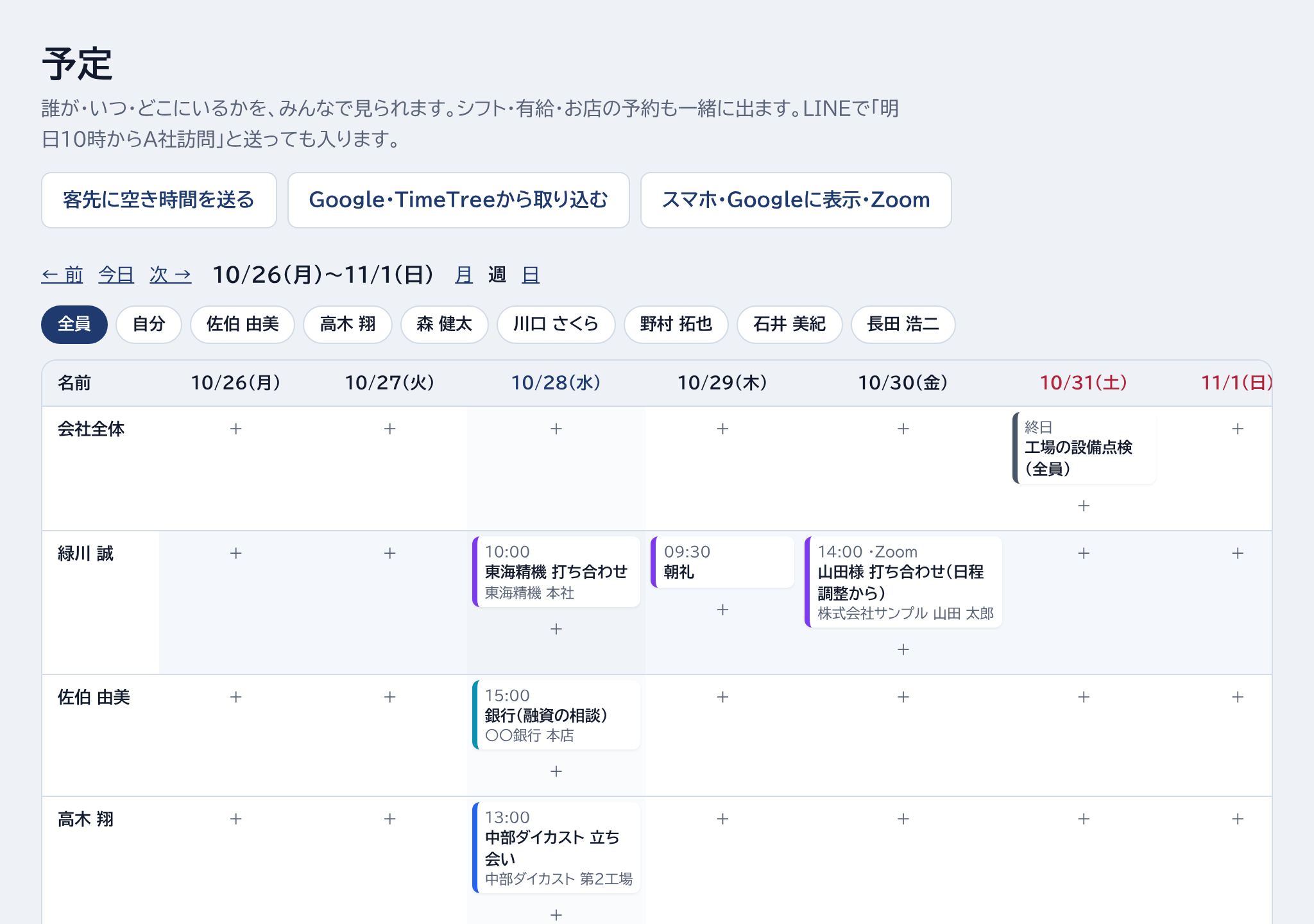The image size is (1314, 924).
Task: Open 中部ダイカスト 立ち会い event
Action: 556,848
